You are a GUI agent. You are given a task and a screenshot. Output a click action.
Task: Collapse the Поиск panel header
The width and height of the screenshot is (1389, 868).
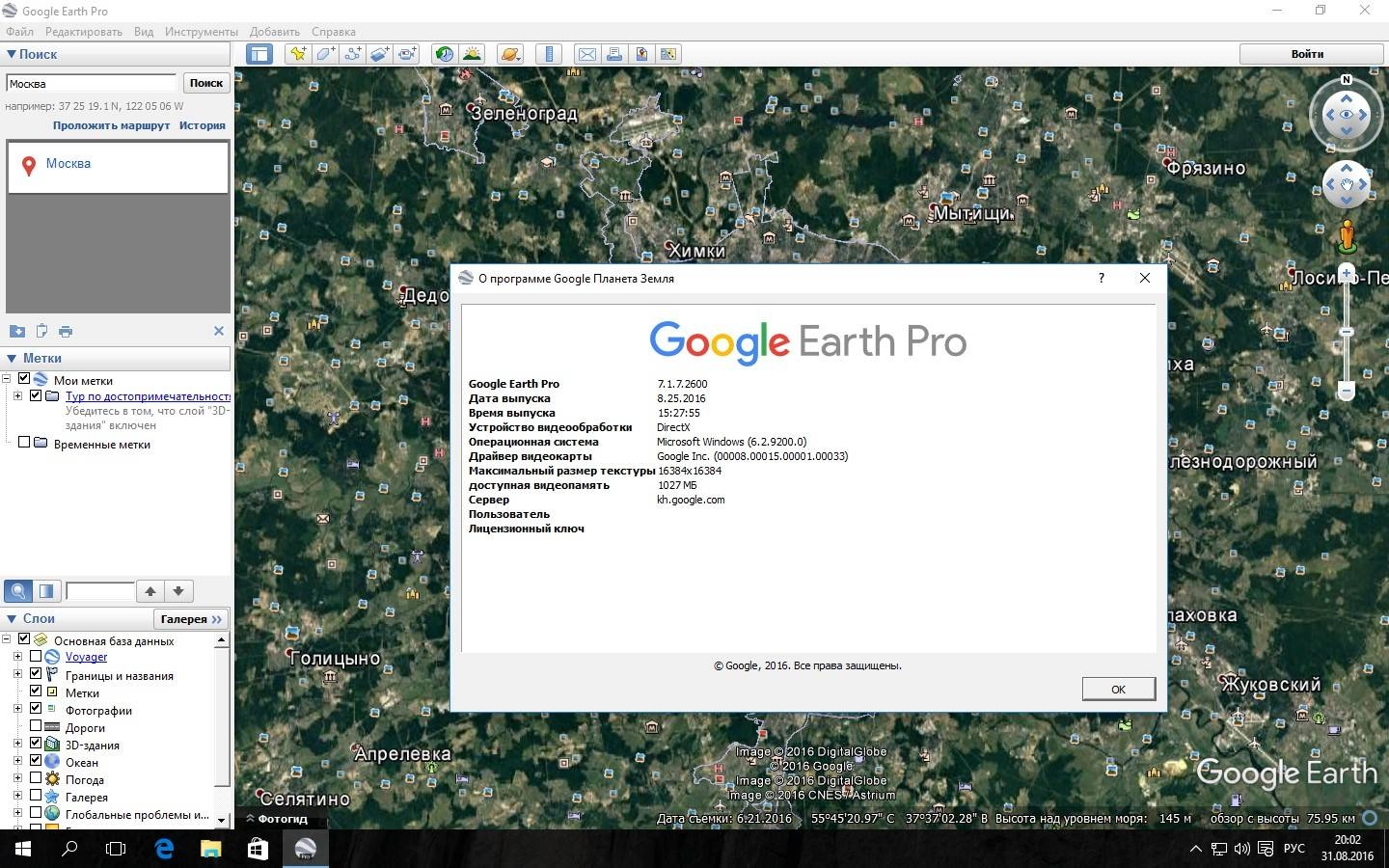pyautogui.click(x=116, y=55)
